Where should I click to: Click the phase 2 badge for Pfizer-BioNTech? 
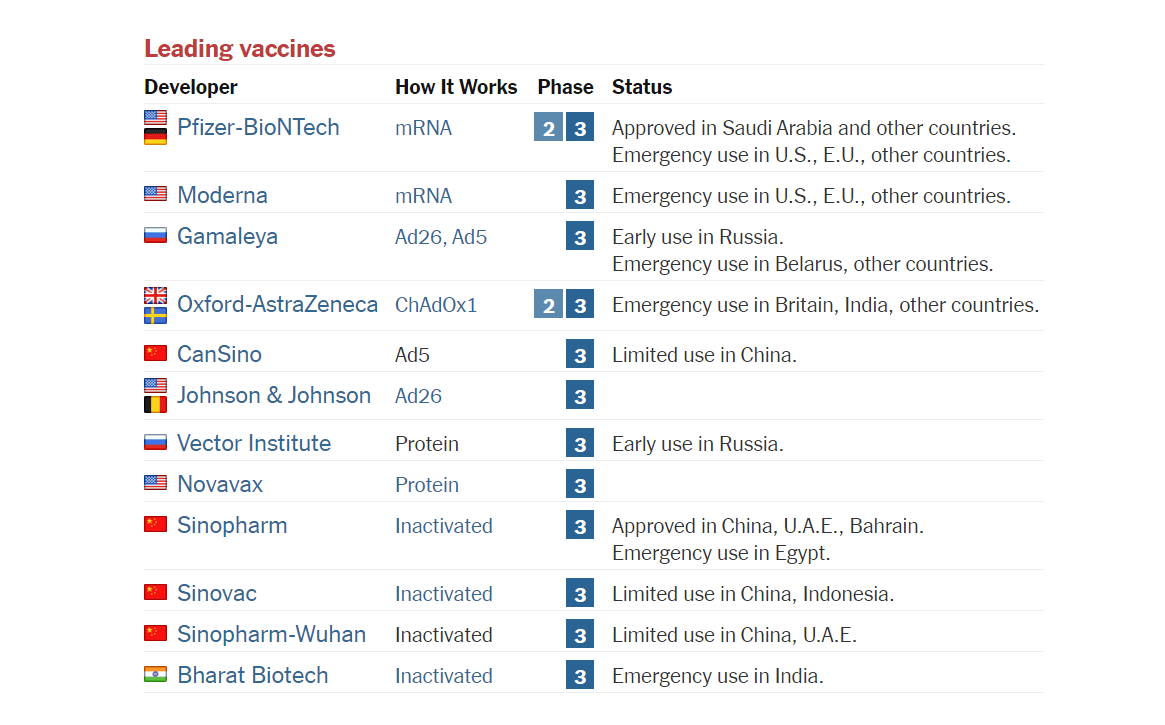tap(548, 129)
